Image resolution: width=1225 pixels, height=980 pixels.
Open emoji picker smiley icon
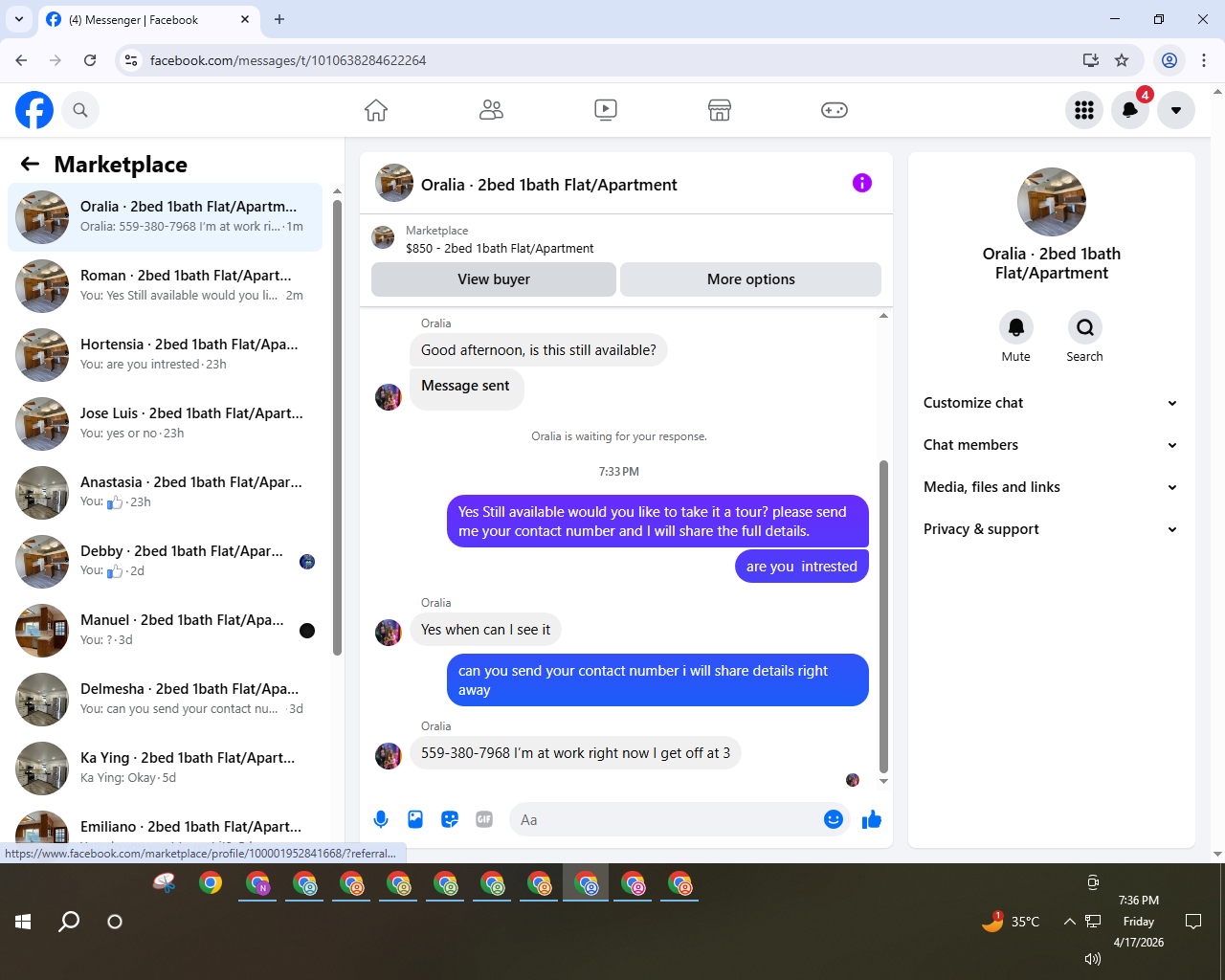[x=834, y=819]
